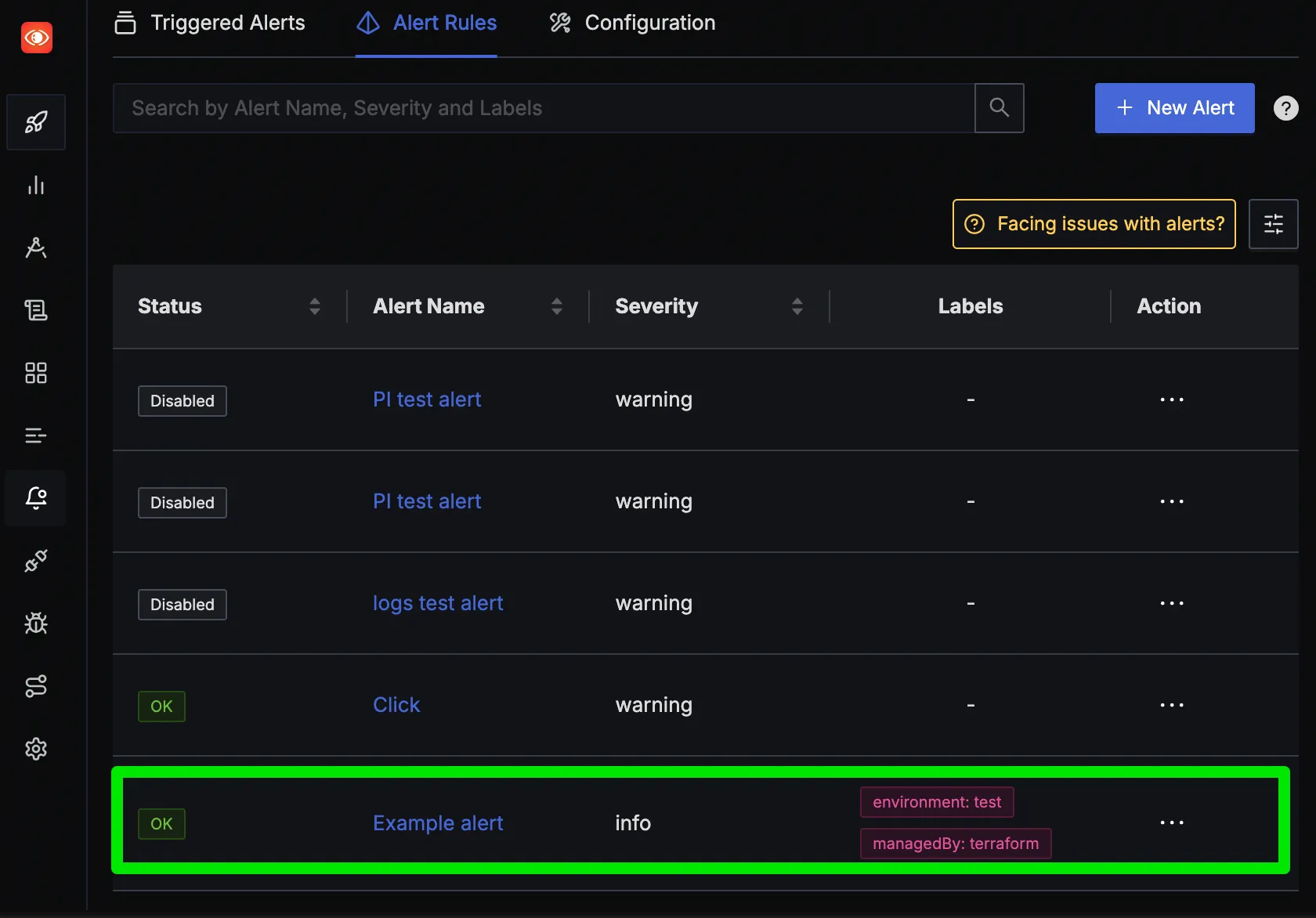
Task: Select the Alert Rules tab
Action: (426, 23)
